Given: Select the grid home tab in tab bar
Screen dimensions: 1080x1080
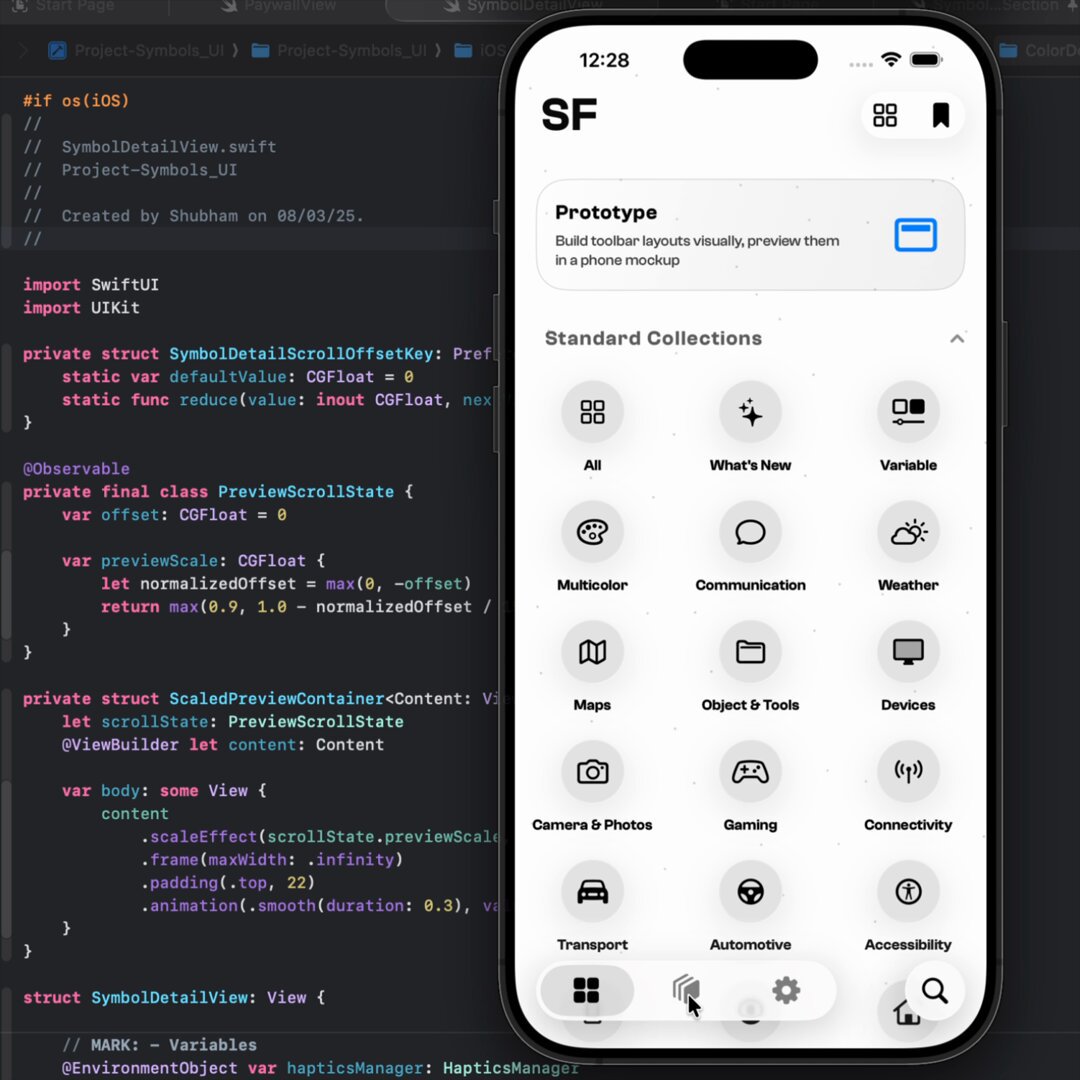Looking at the screenshot, I should 586,990.
